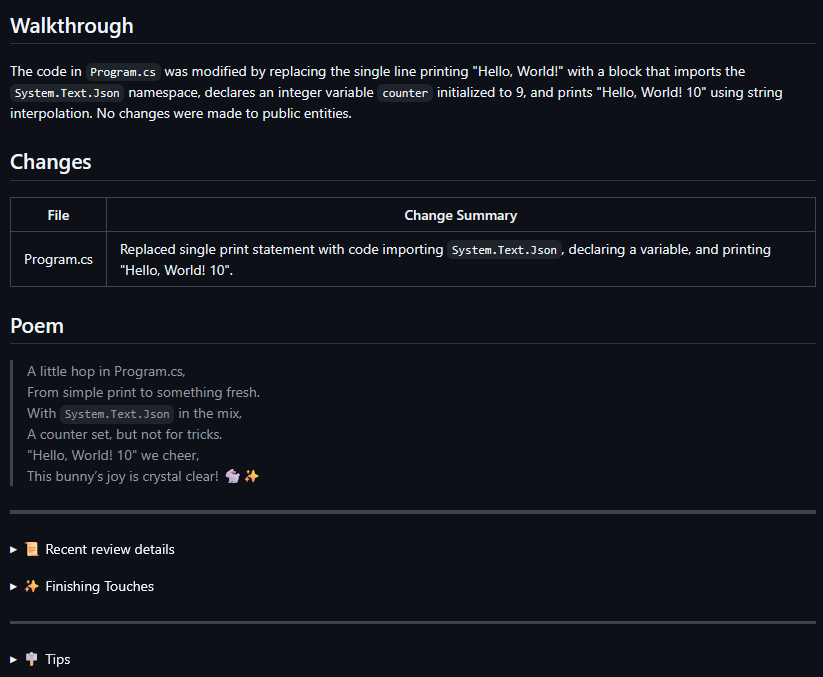Click the Change Summary column header
This screenshot has width=823, height=677.
460,215
